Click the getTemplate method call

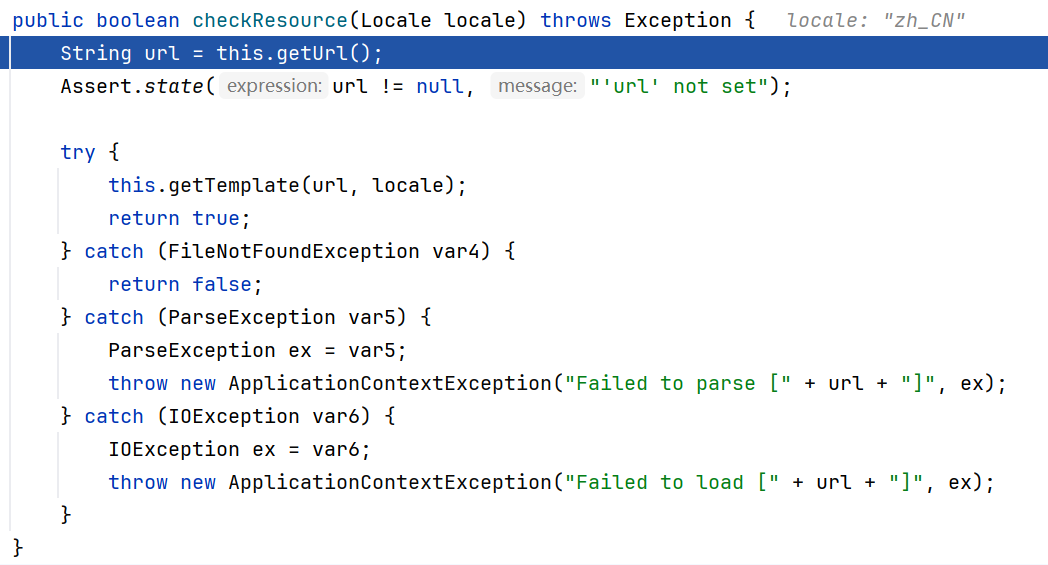pos(233,185)
